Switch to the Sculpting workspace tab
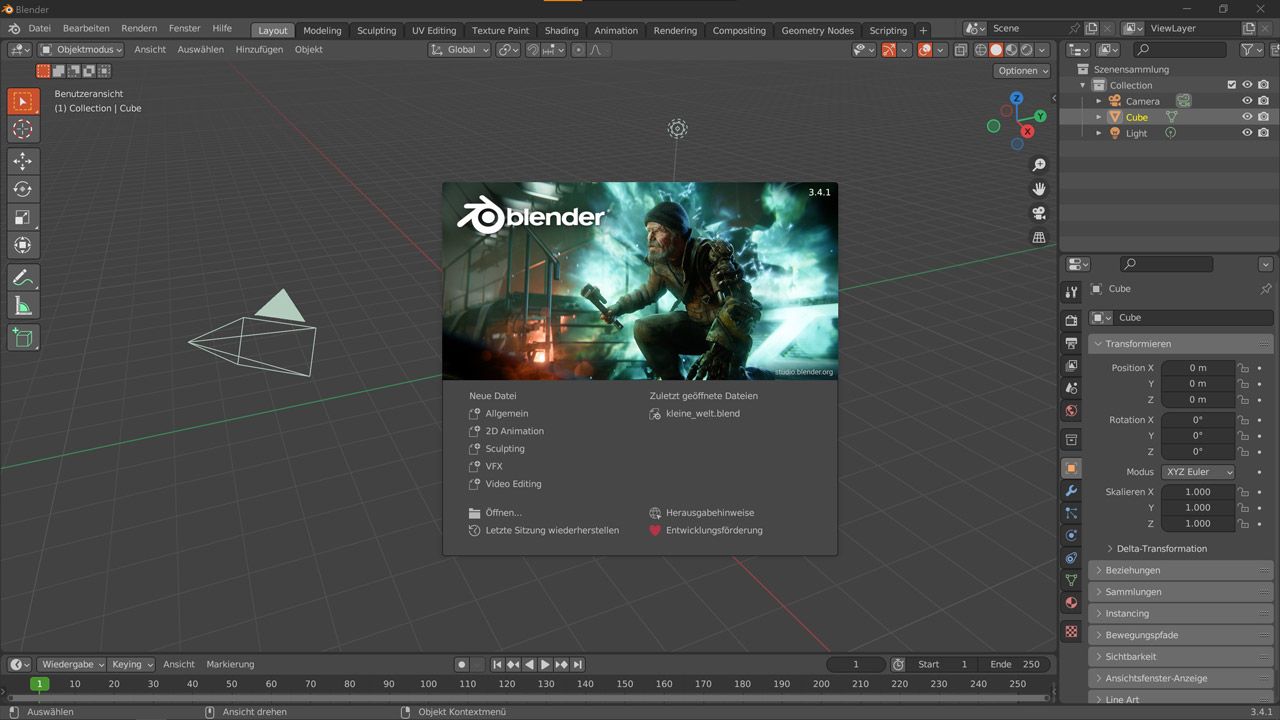1280x720 pixels. (x=376, y=30)
